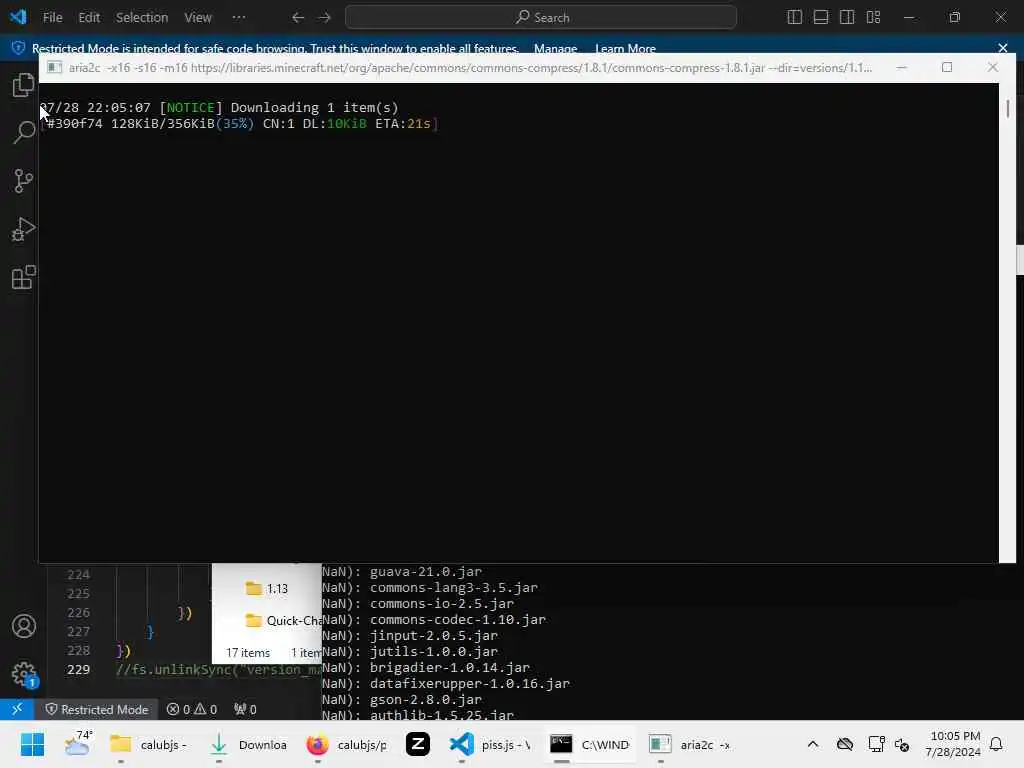1024x768 pixels.
Task: Toggle the bottom panel layout icon
Action: click(x=821, y=18)
